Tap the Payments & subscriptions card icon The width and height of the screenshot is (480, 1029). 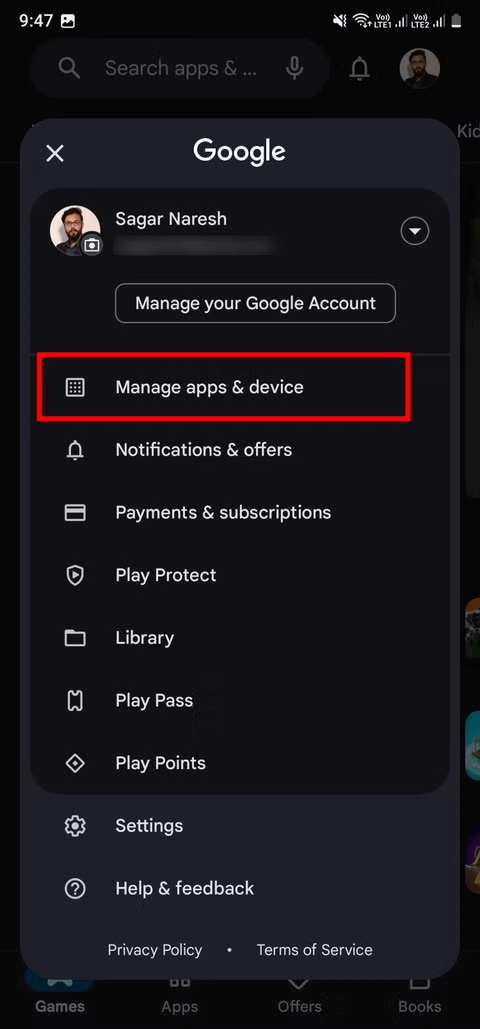click(75, 513)
